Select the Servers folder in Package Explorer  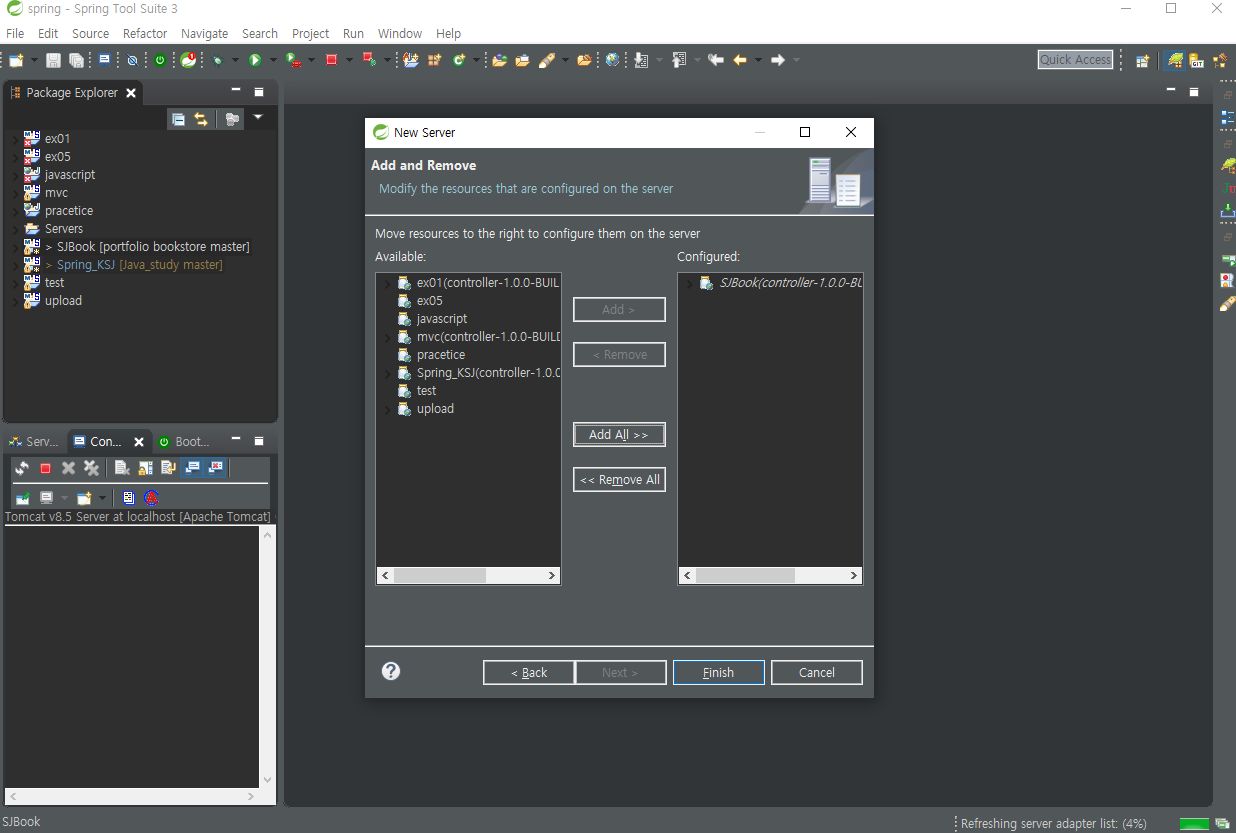click(x=64, y=228)
